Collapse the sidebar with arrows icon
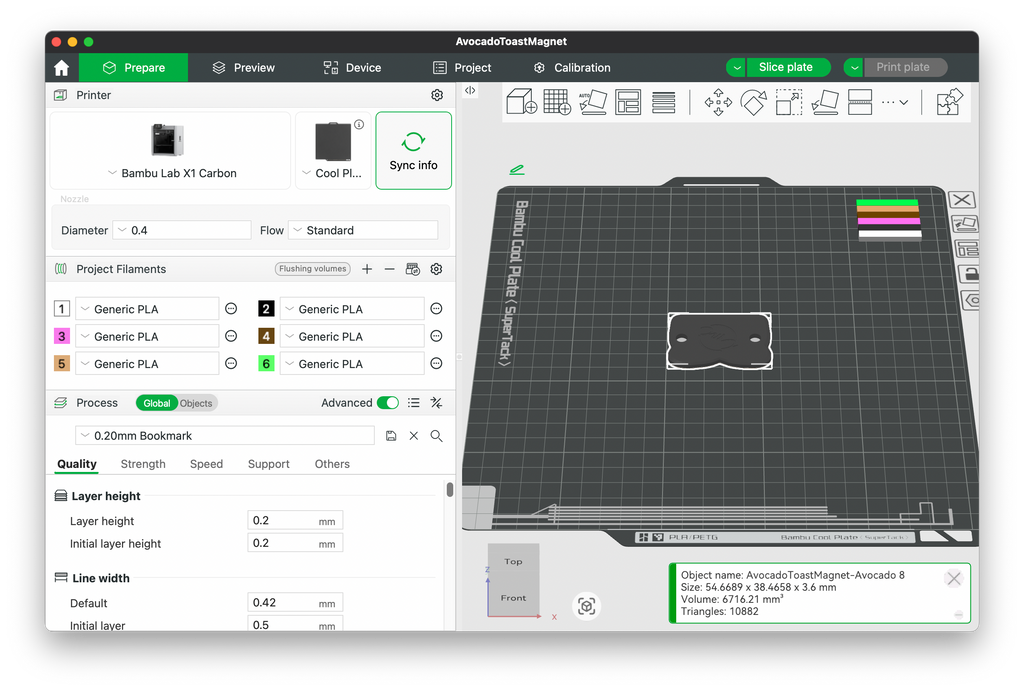The height and width of the screenshot is (691, 1024). pos(470,91)
